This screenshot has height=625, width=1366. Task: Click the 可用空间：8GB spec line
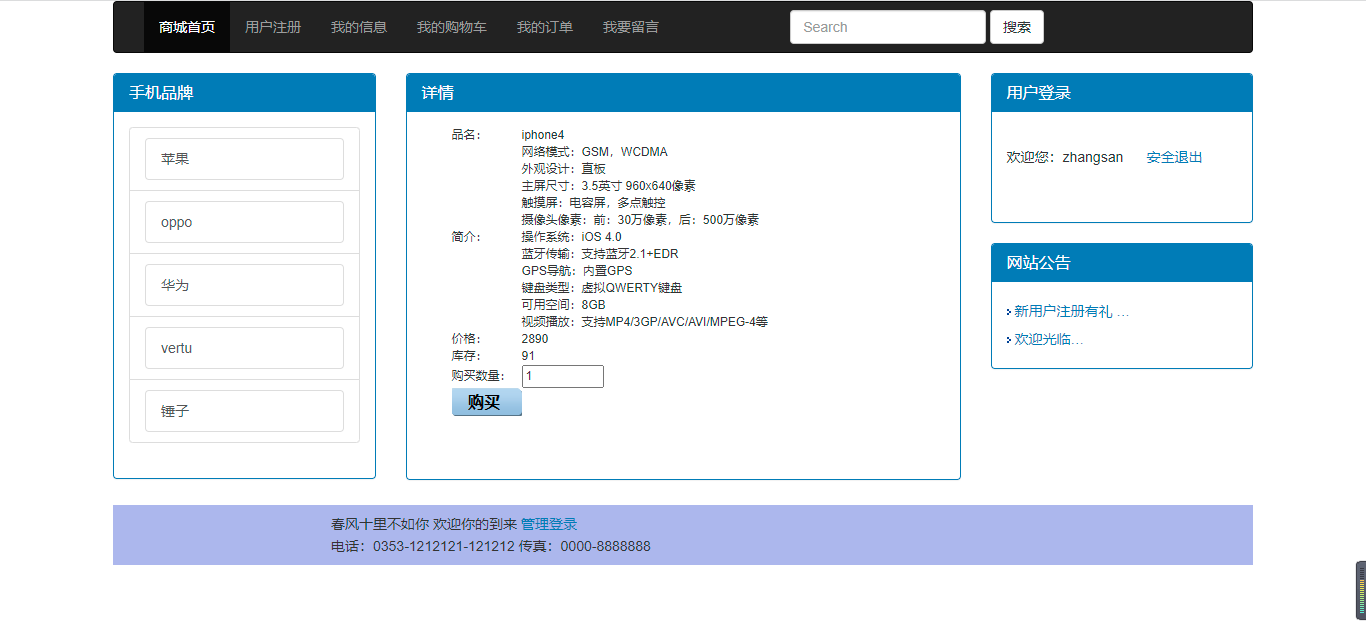click(x=563, y=305)
